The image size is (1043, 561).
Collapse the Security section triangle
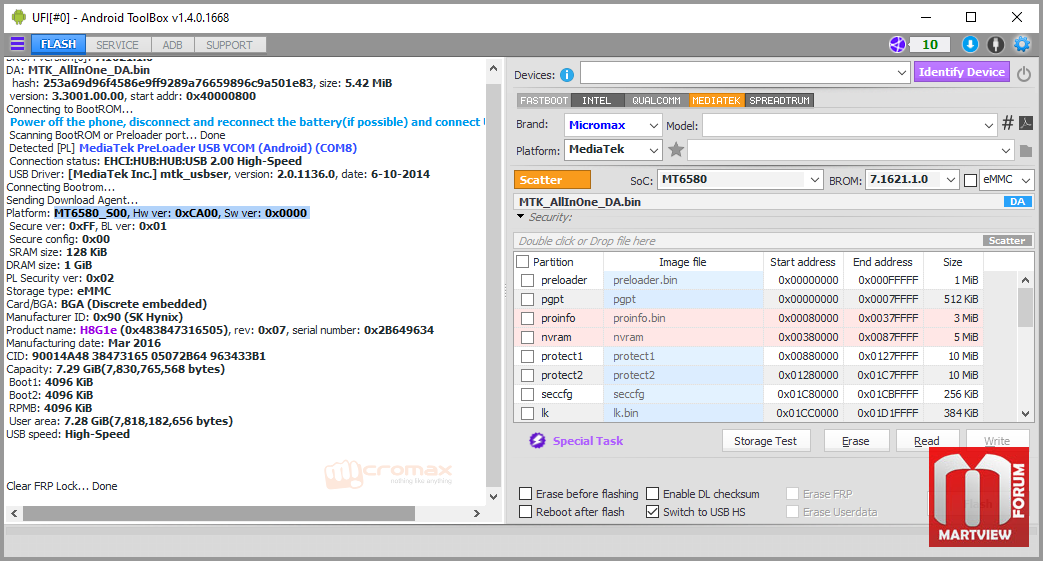click(520, 217)
